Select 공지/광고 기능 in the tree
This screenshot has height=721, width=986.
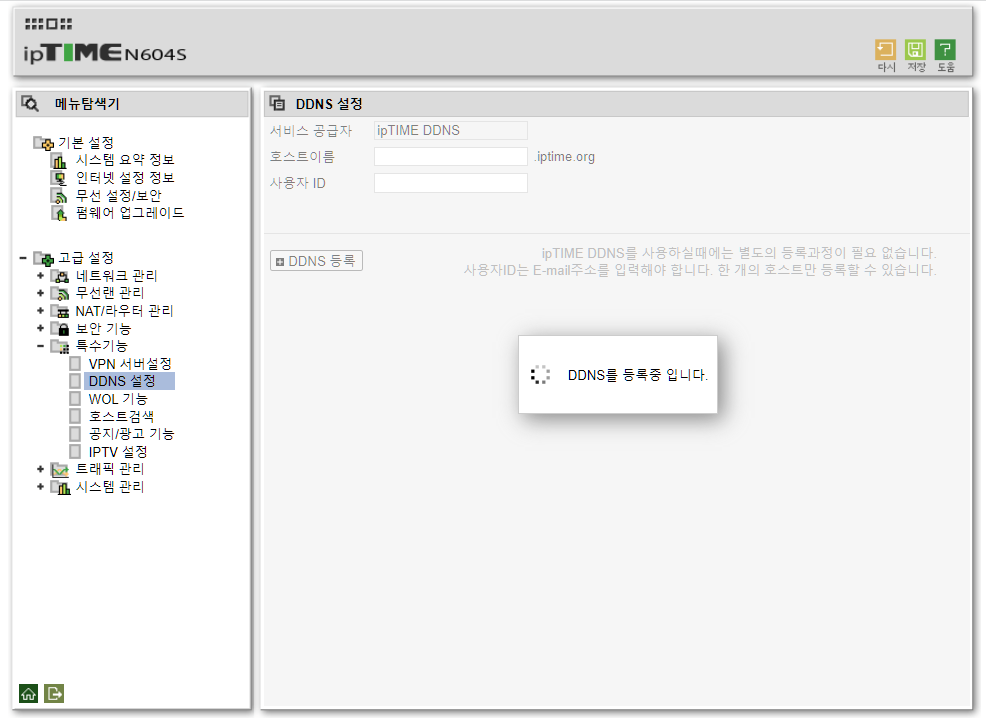(x=131, y=434)
